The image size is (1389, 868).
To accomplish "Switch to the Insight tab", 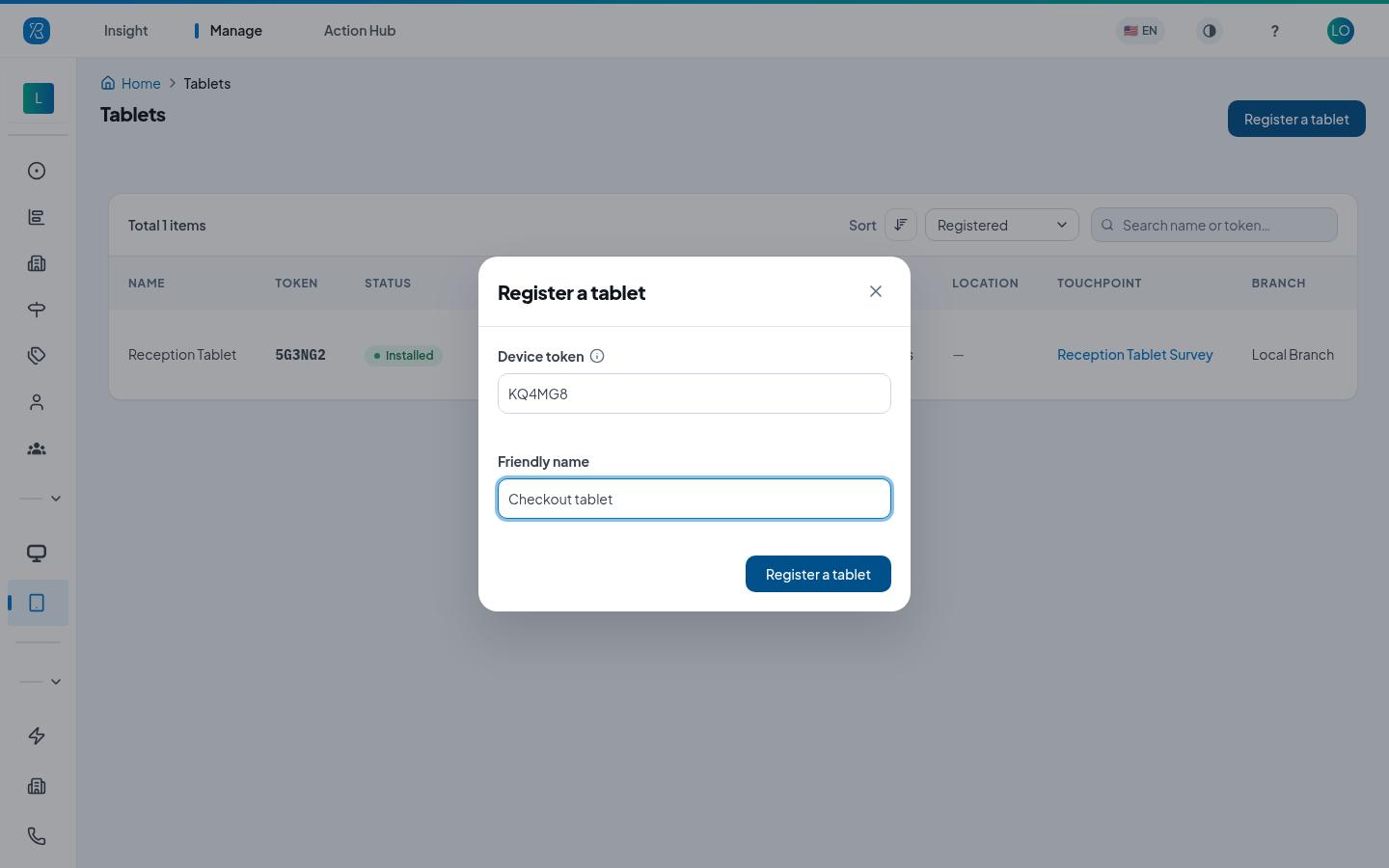I will point(125,31).
